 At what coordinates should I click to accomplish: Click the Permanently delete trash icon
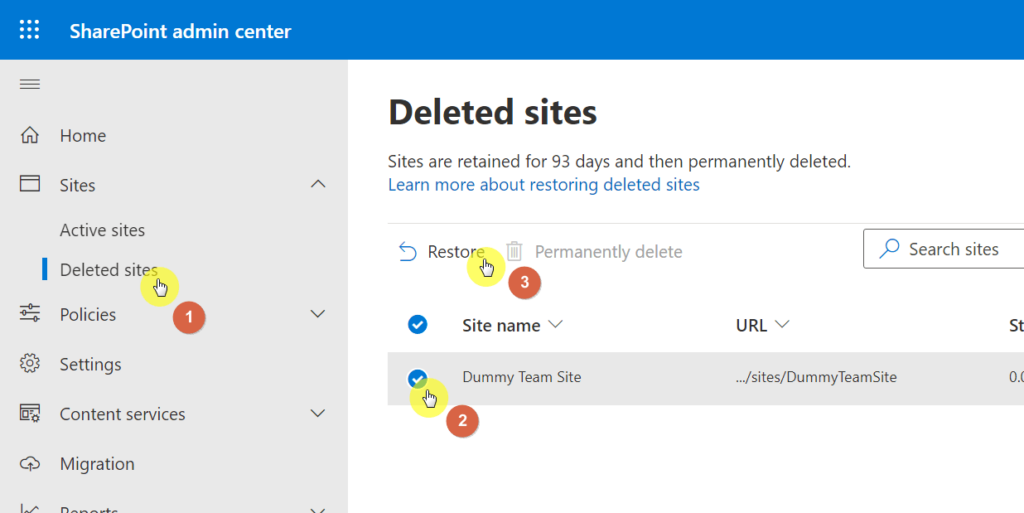514,251
